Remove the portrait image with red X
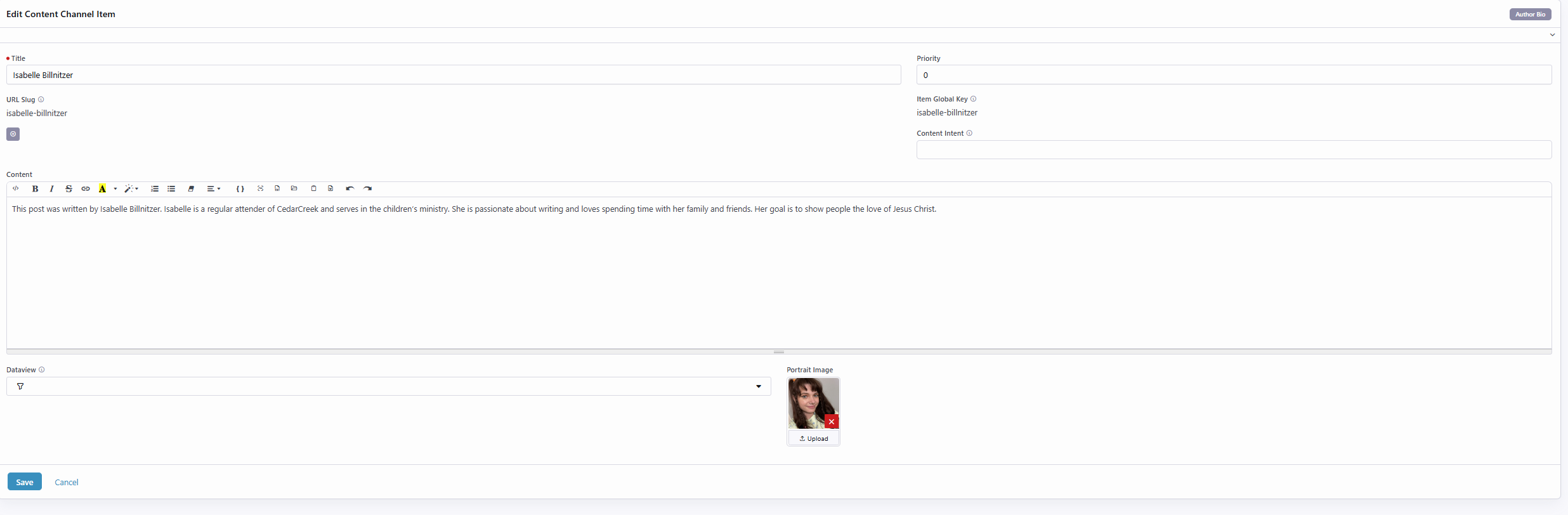This screenshot has height=515, width=1568. coord(831,422)
